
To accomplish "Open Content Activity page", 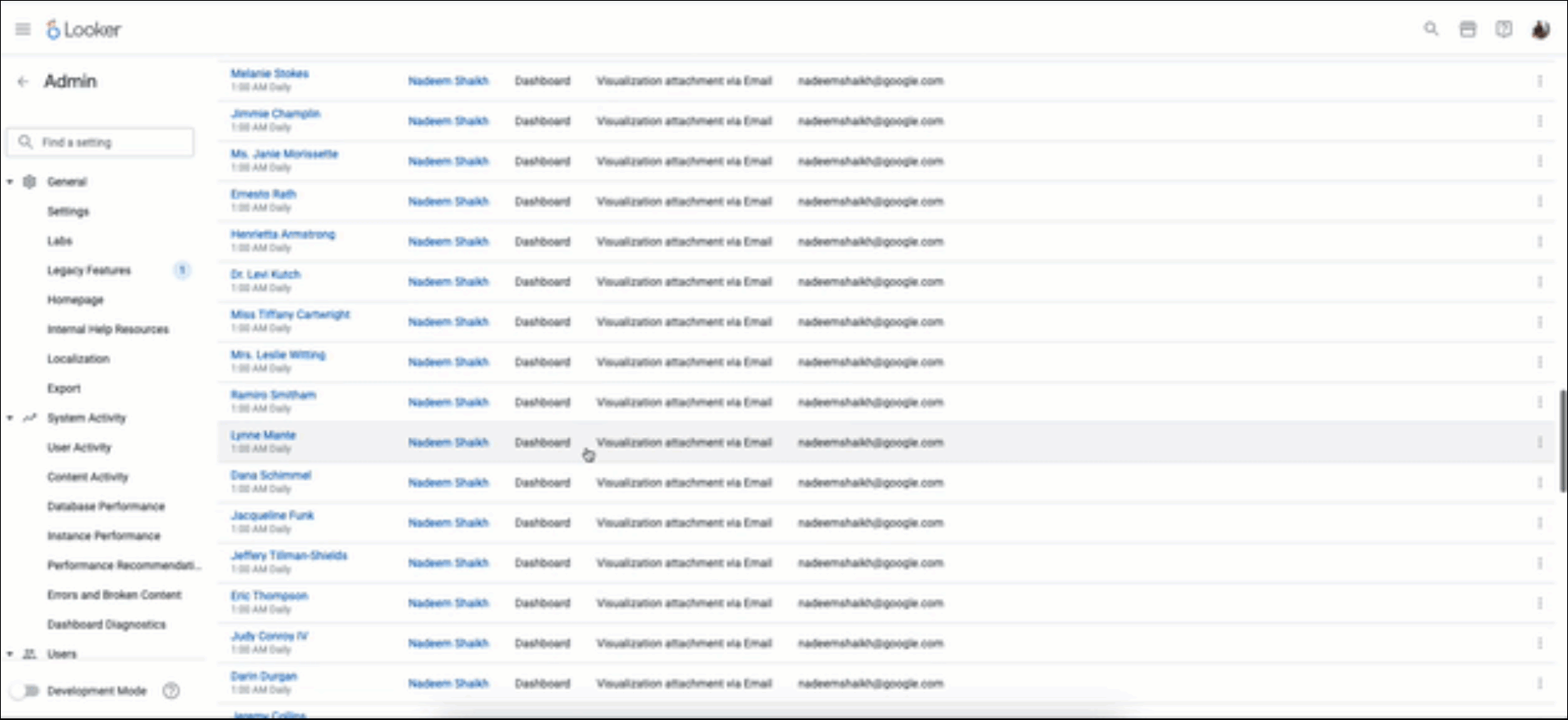I will 87,477.
